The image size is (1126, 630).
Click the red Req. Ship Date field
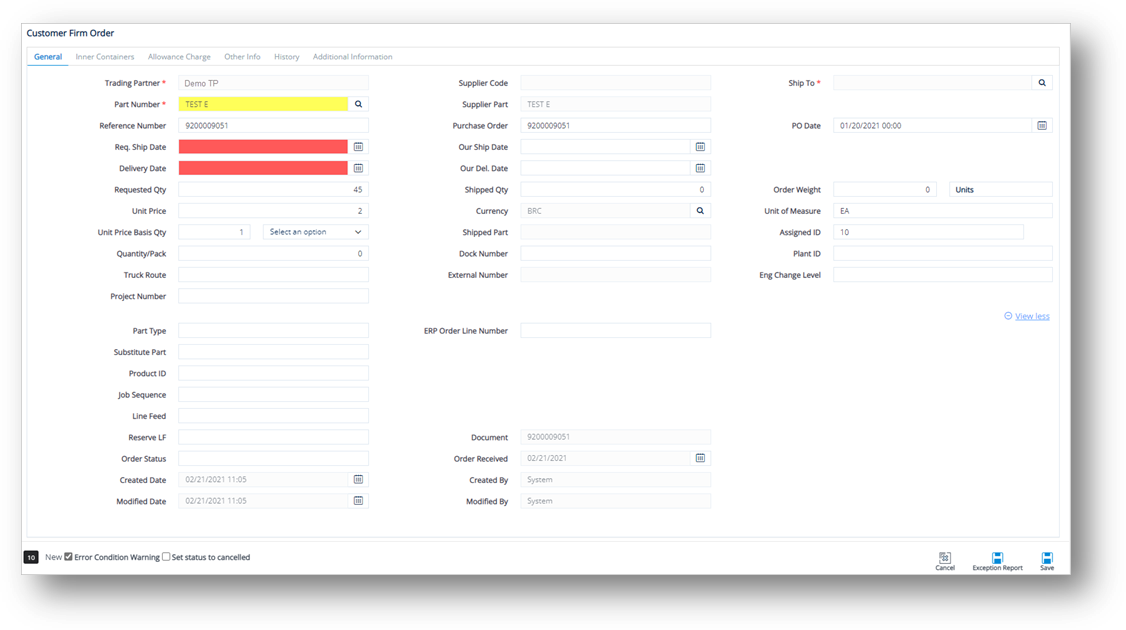coord(263,147)
